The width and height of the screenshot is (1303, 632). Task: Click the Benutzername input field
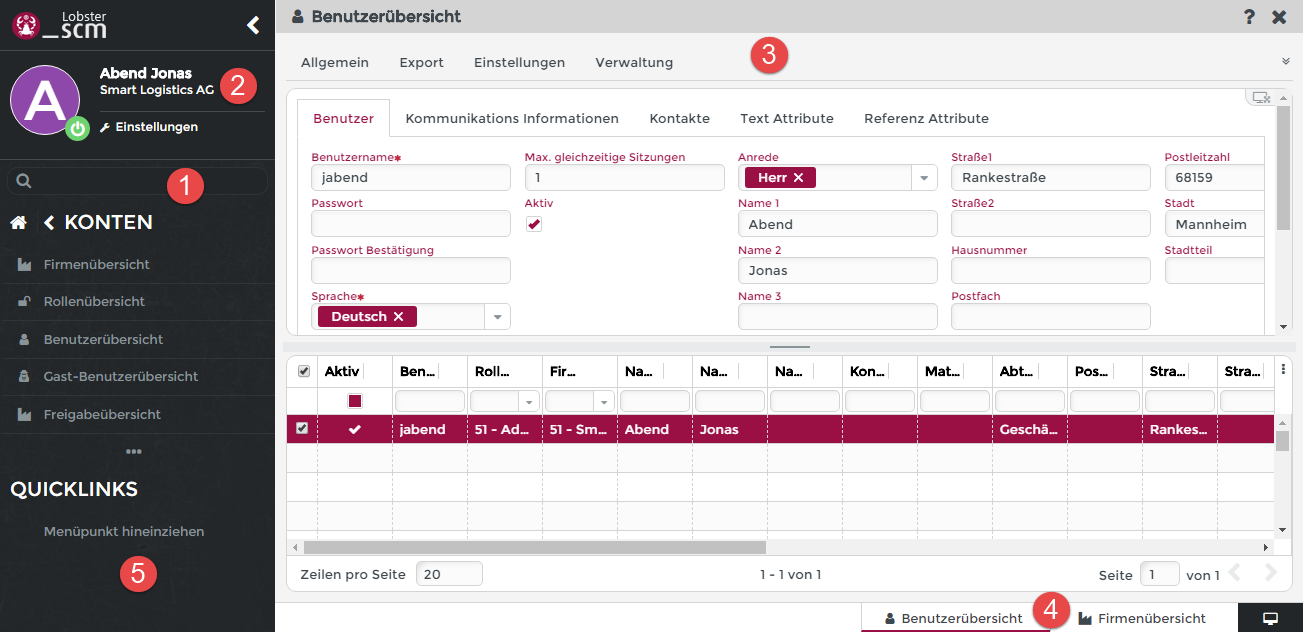[411, 178]
